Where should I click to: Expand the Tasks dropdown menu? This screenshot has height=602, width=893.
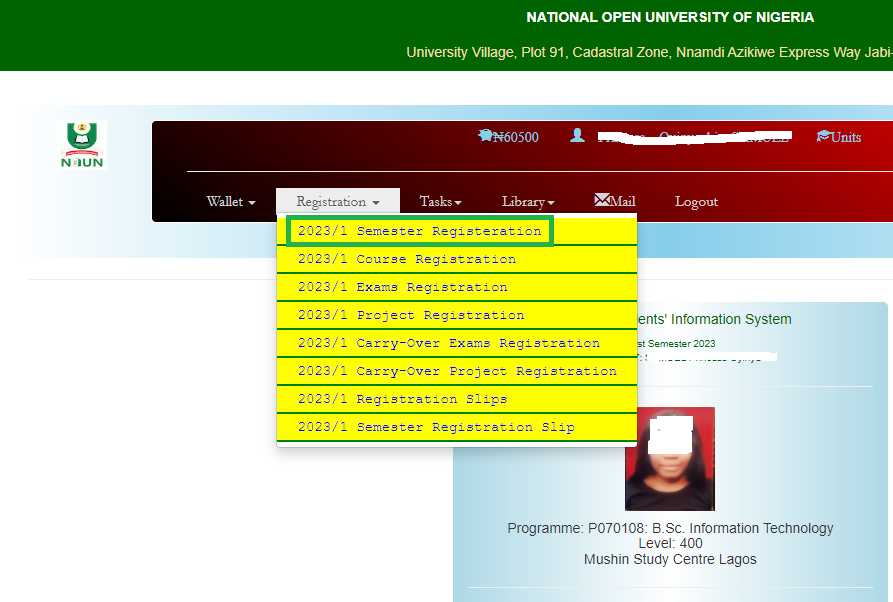[x=440, y=202]
